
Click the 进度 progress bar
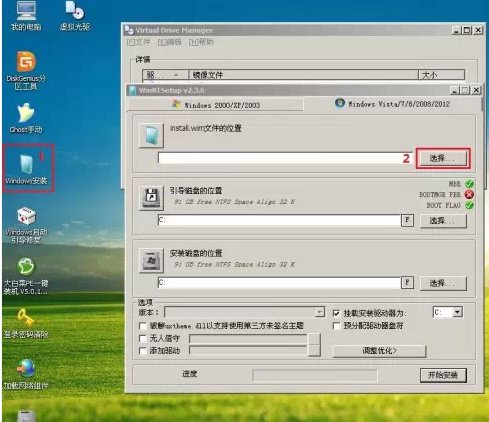click(315, 375)
